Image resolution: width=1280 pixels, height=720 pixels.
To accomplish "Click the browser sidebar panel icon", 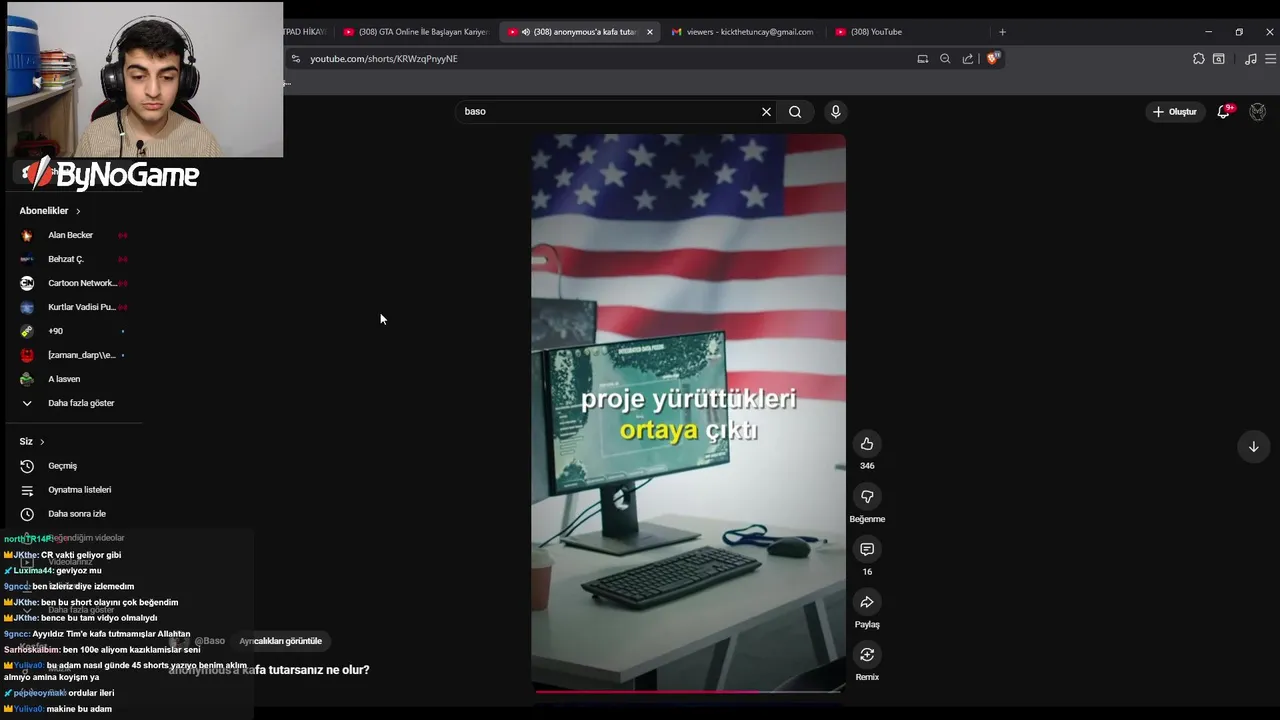I will (1219, 59).
